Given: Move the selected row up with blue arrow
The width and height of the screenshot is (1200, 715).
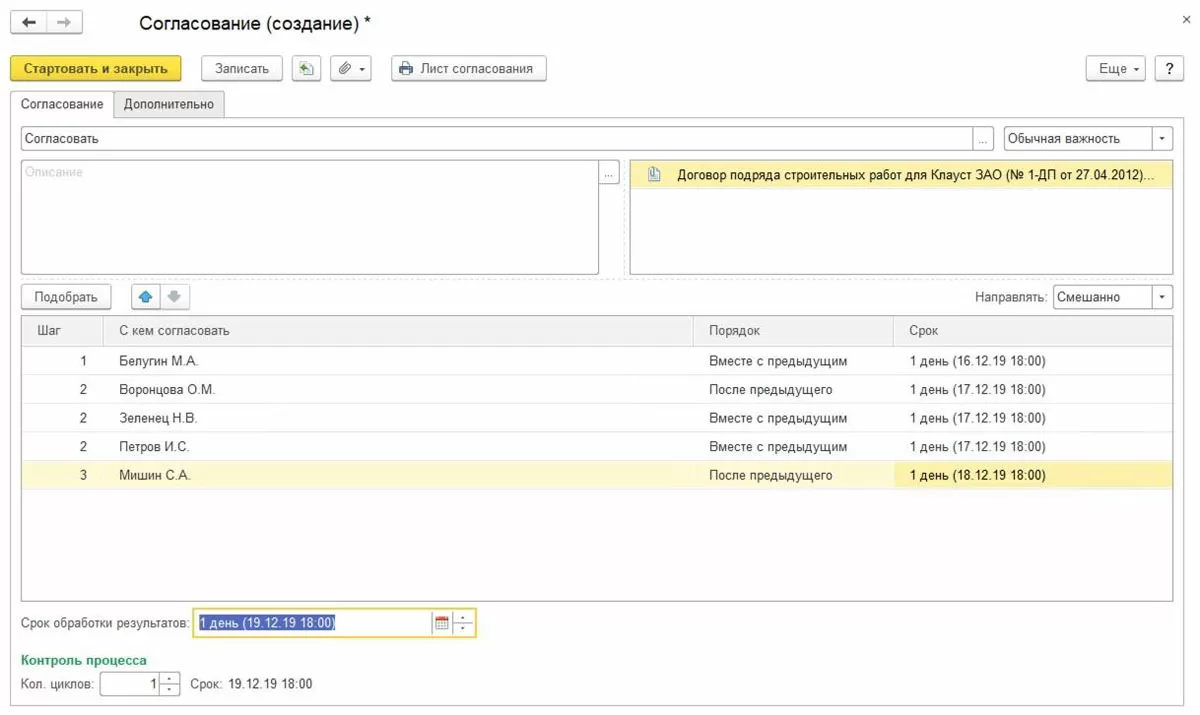Looking at the screenshot, I should click(146, 297).
